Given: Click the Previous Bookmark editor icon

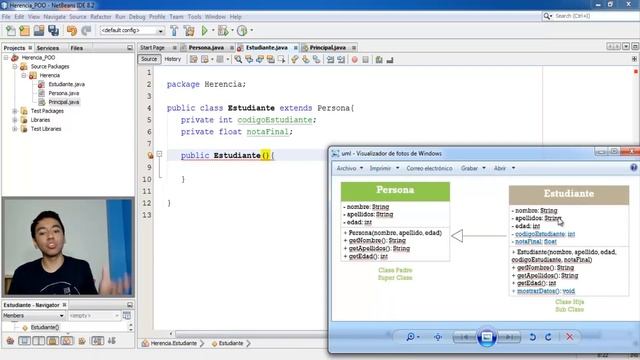Looking at the screenshot, I should tap(294, 60).
